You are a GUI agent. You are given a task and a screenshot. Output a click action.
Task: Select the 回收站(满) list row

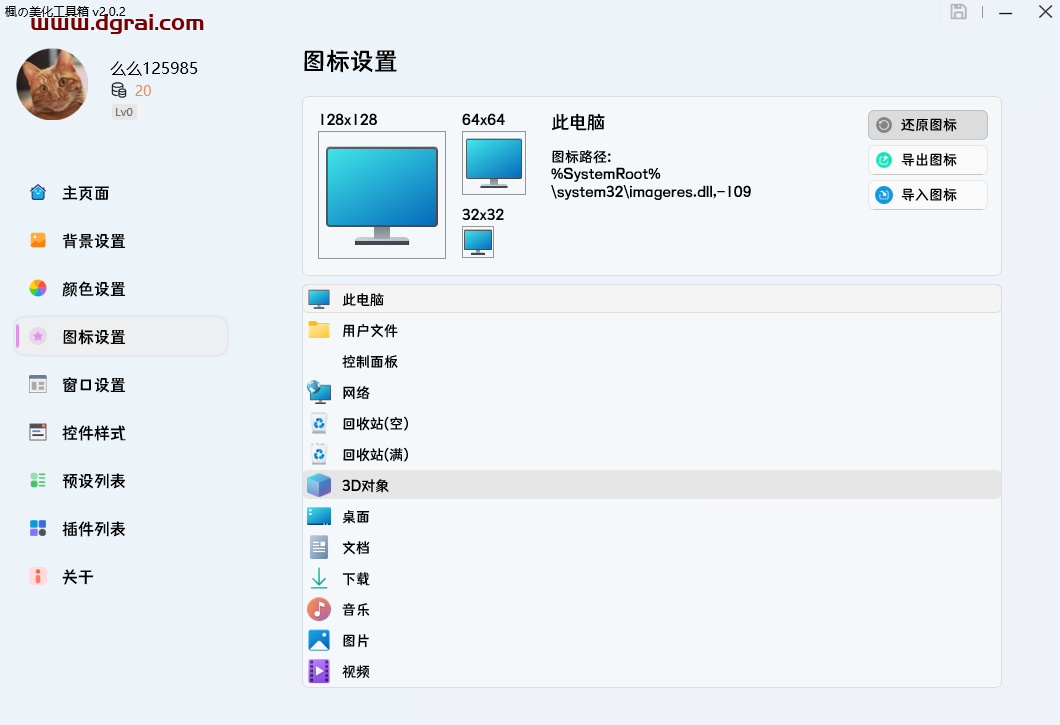pos(652,455)
